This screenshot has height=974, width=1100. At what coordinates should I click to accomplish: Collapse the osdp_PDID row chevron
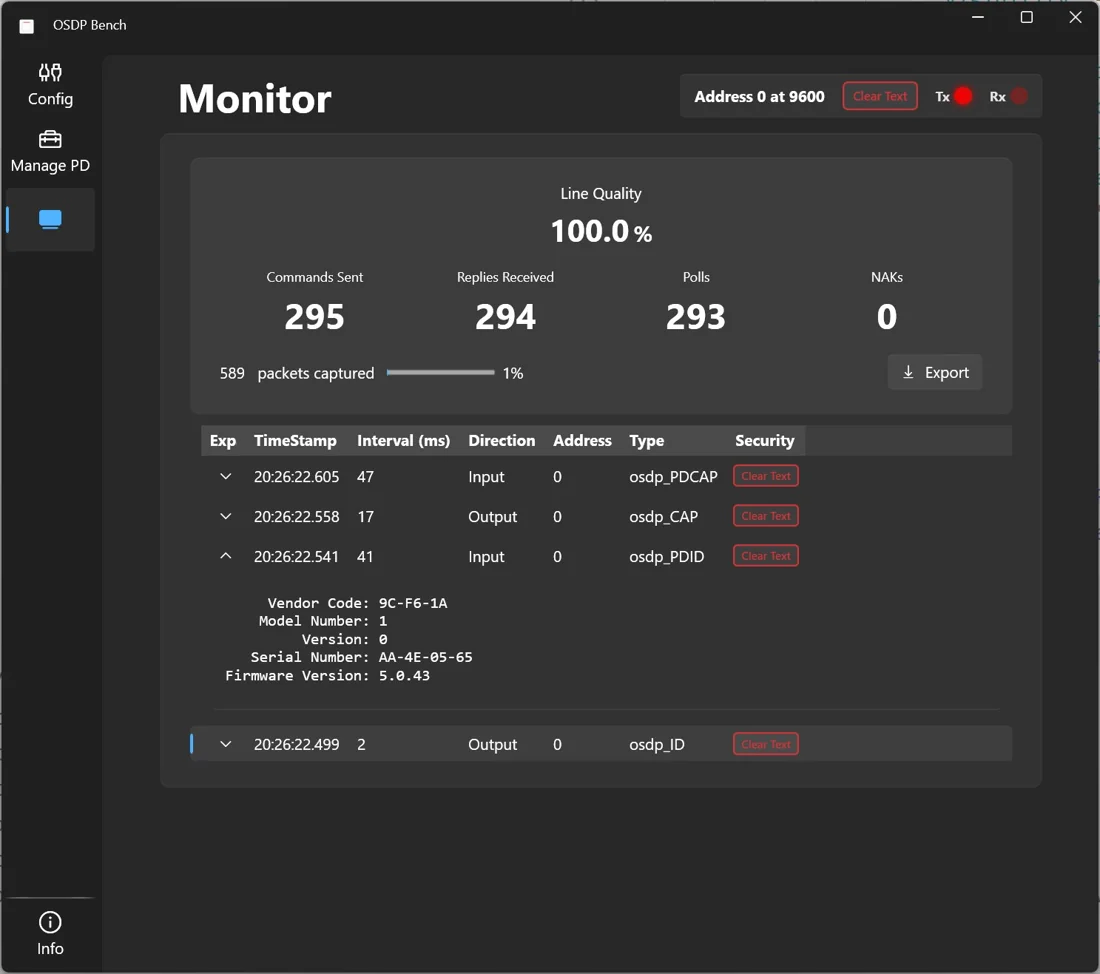[225, 556]
